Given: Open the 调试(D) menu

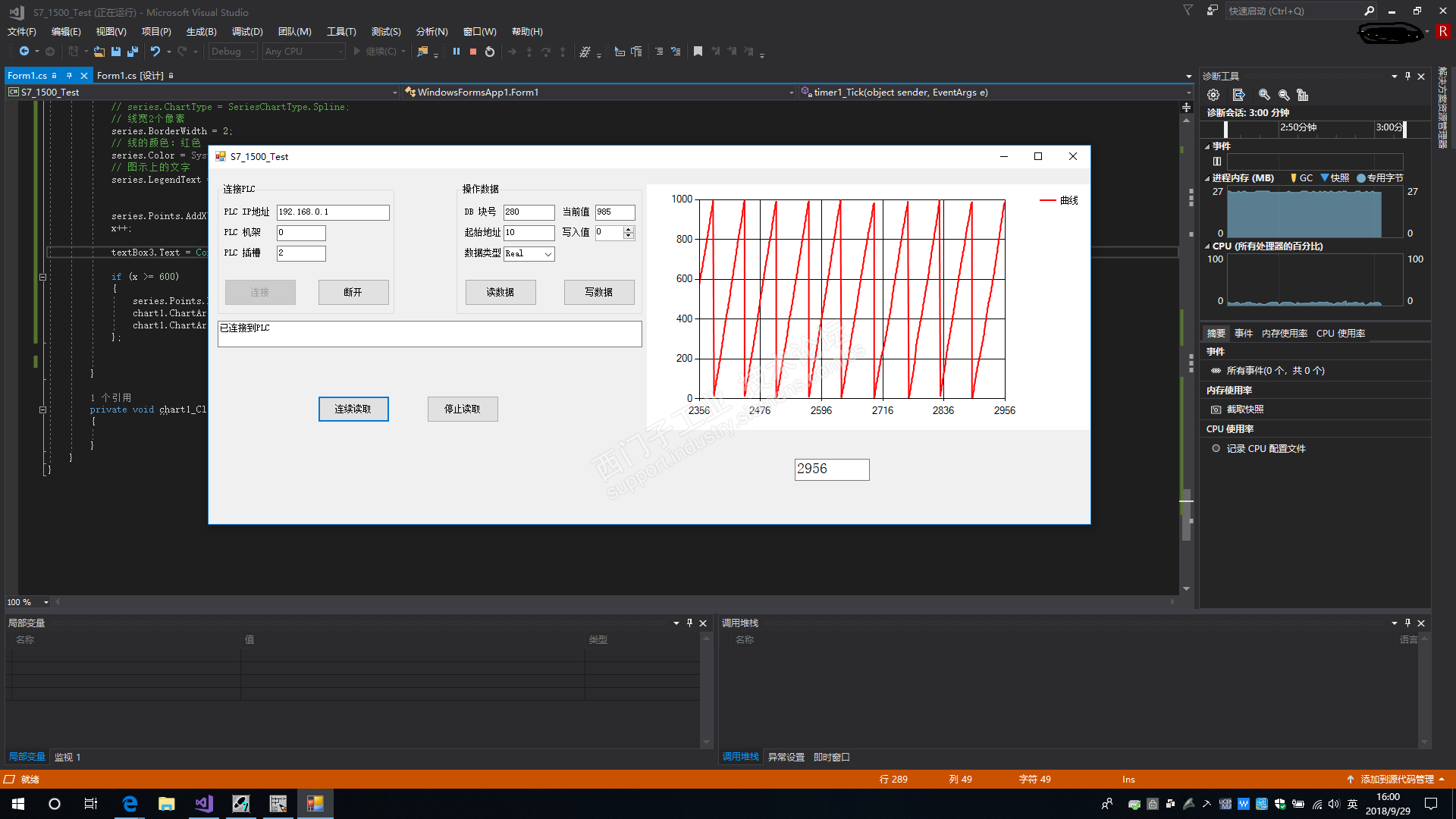Looking at the screenshot, I should pyautogui.click(x=247, y=32).
